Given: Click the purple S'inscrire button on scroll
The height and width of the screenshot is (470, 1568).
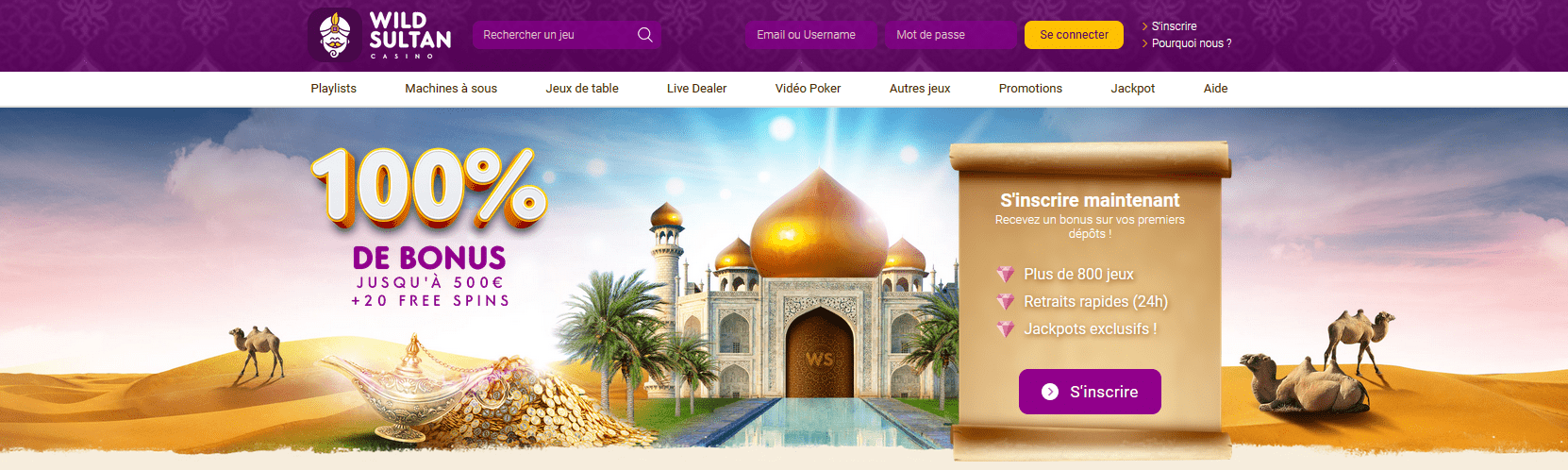Looking at the screenshot, I should (1090, 392).
